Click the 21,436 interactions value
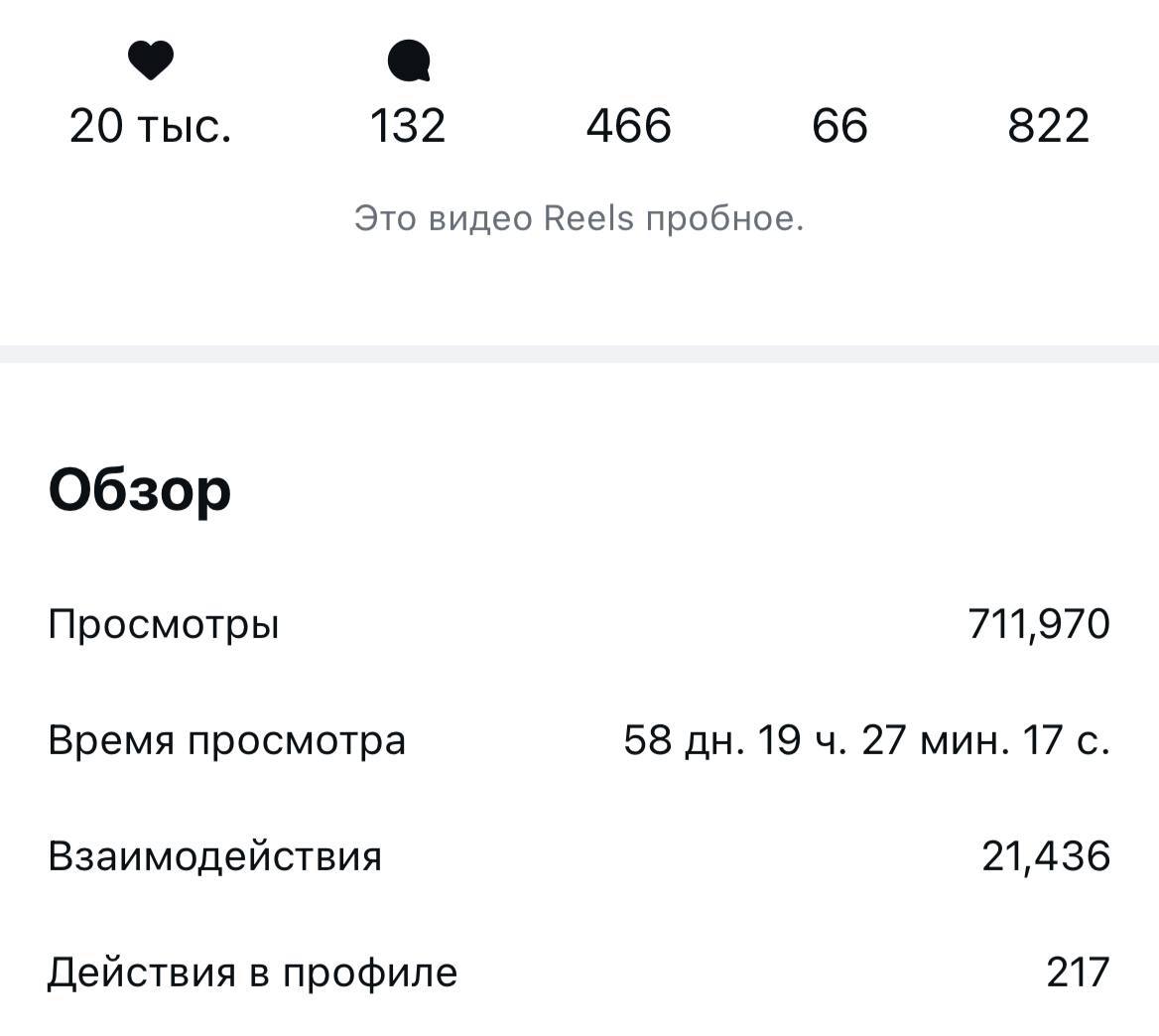The height and width of the screenshot is (1036, 1159). pos(1046,855)
